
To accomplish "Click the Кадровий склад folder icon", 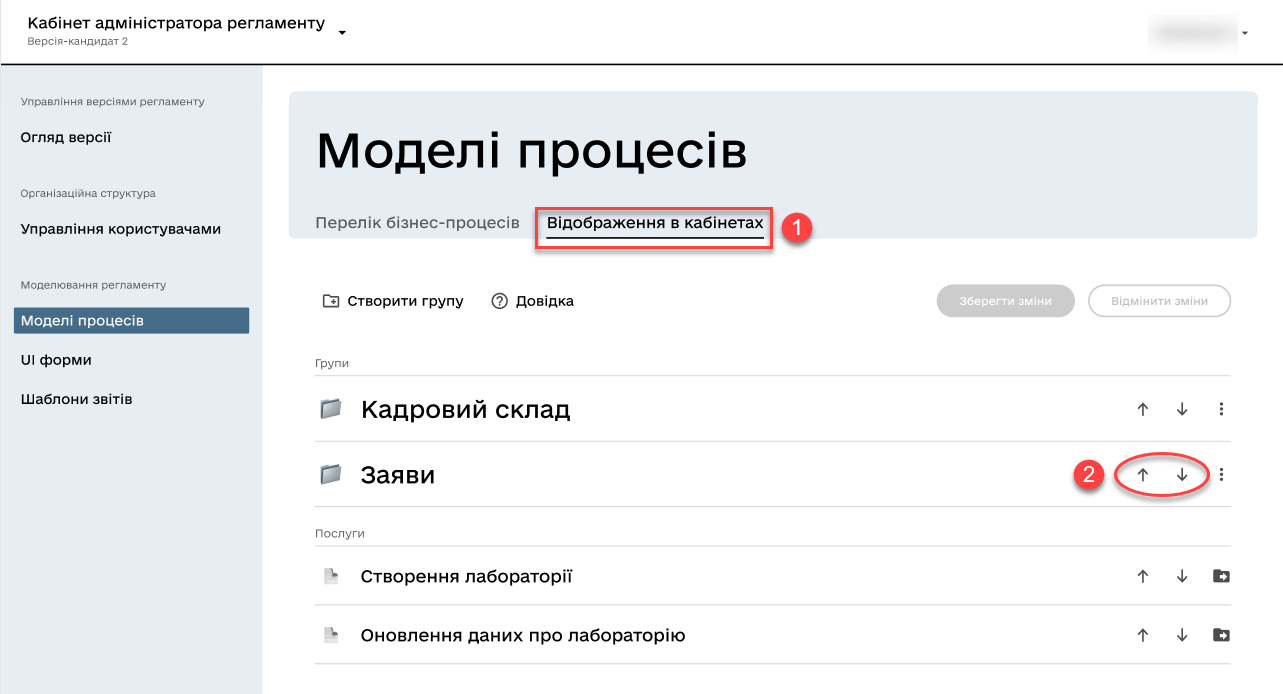I will [331, 409].
